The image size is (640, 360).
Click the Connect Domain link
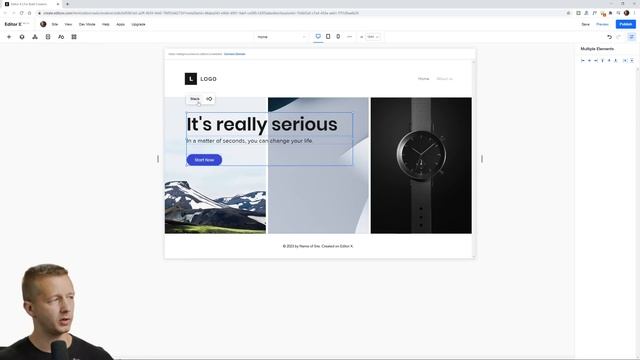click(x=235, y=54)
